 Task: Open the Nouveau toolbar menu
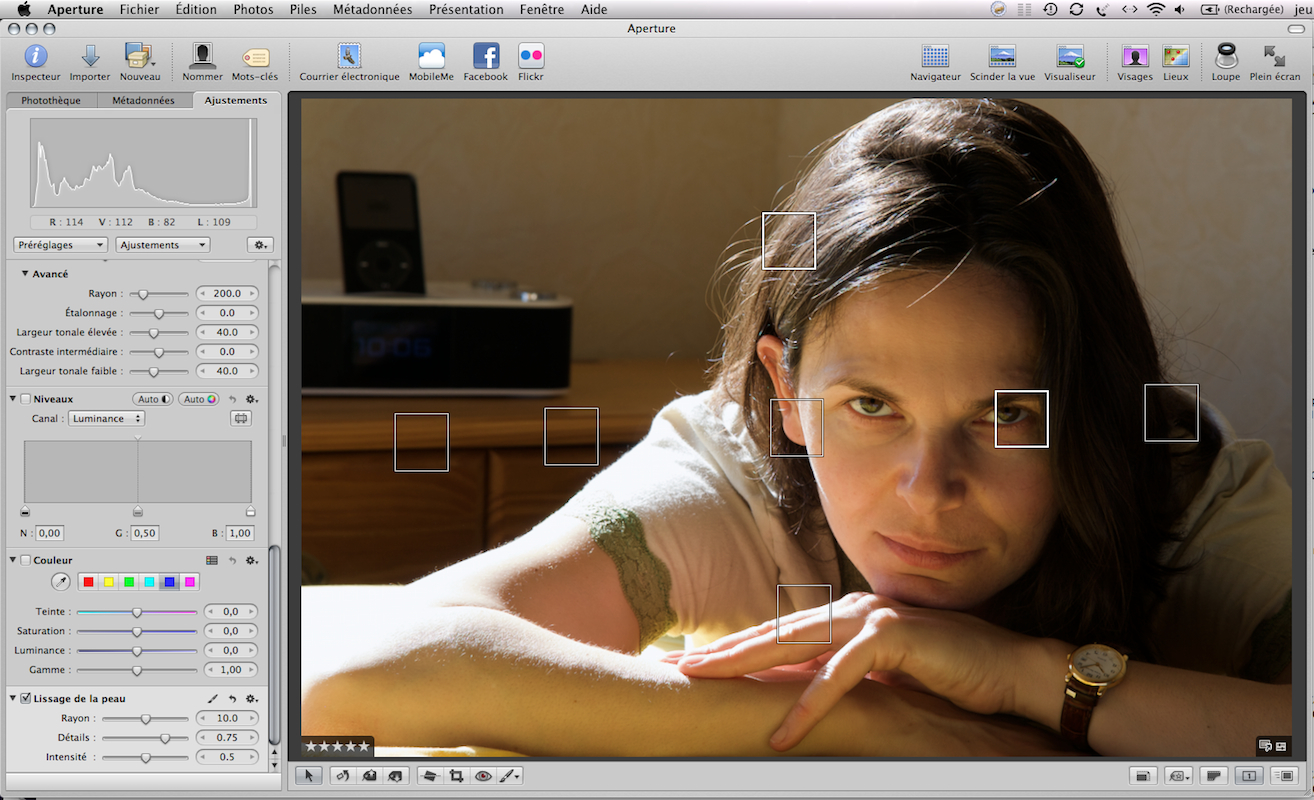tap(140, 62)
